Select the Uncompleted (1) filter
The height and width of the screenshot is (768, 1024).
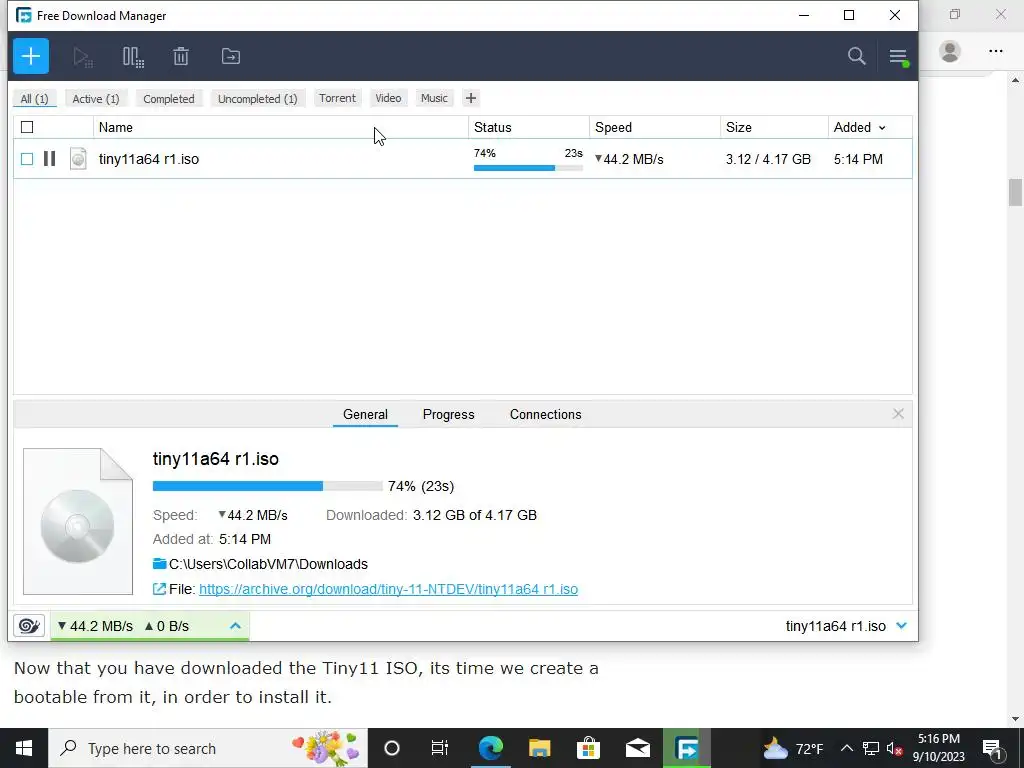[258, 99]
